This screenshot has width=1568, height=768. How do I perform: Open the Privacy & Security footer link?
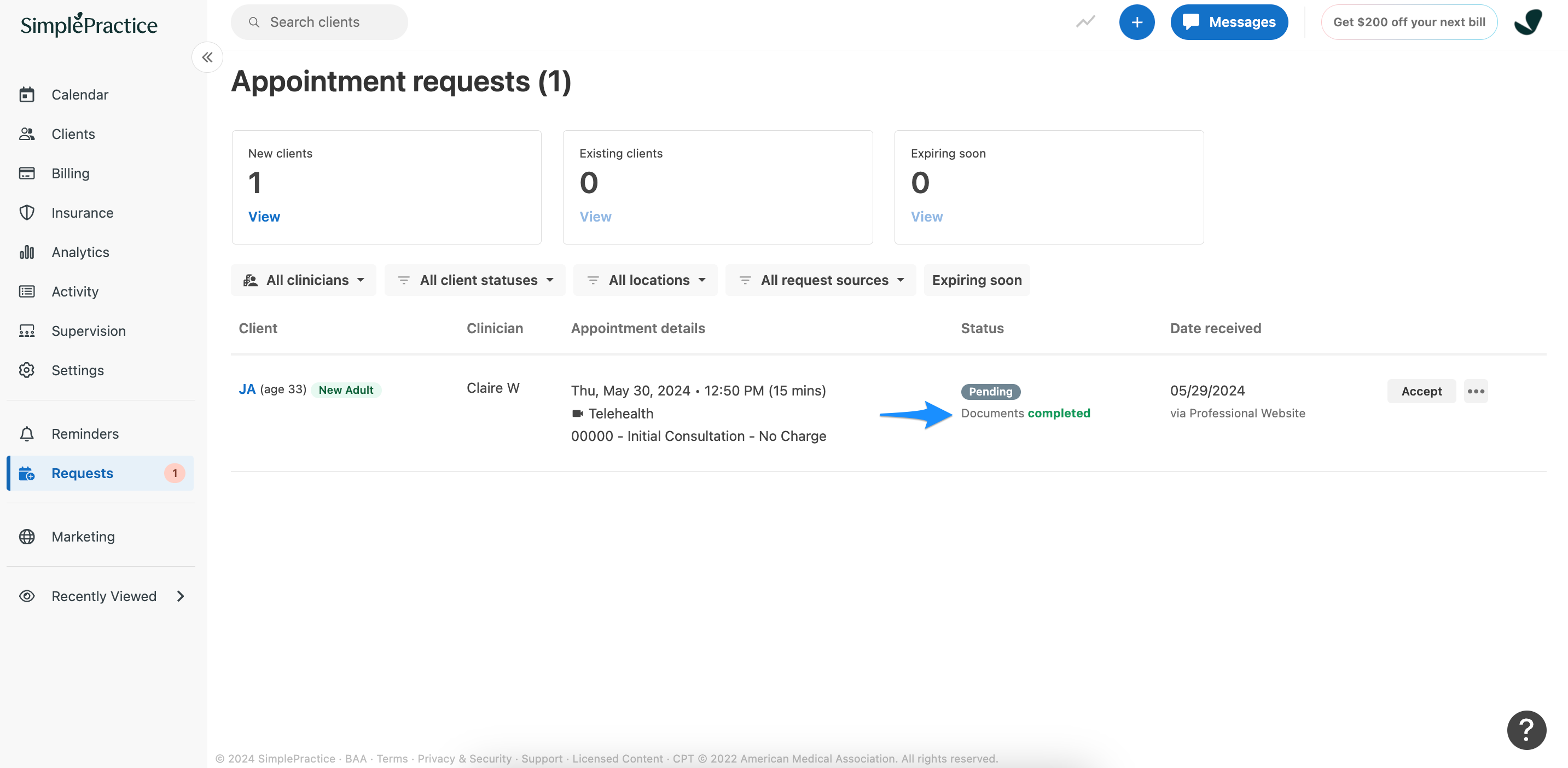point(464,758)
